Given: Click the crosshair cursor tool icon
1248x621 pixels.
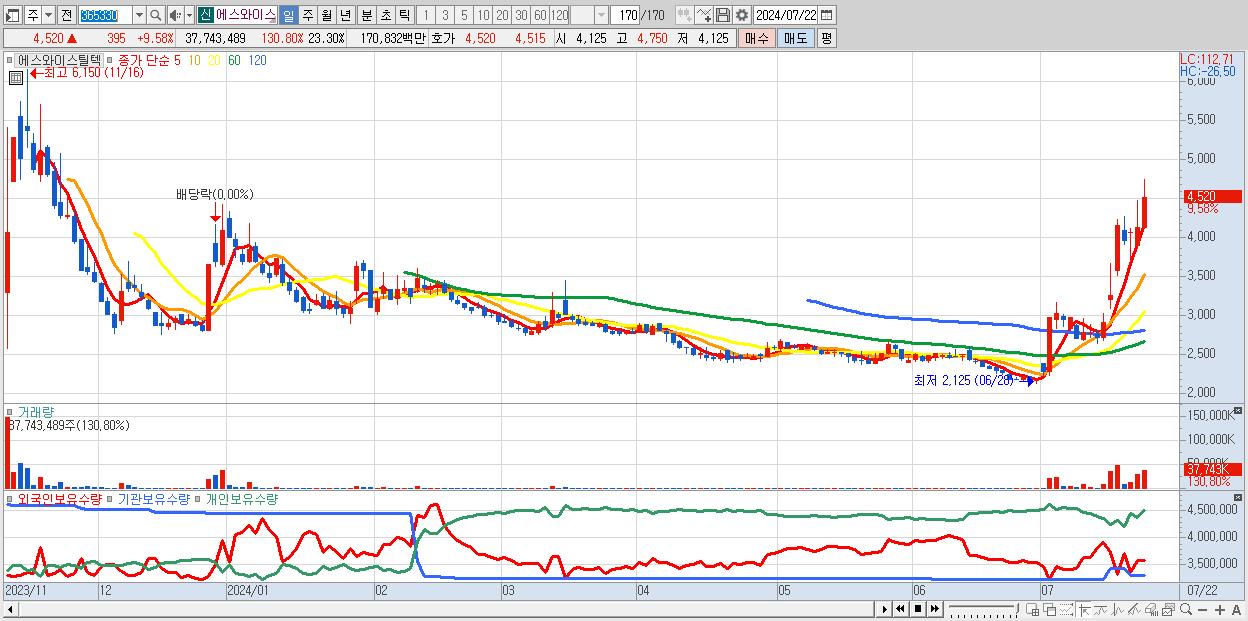Looking at the screenshot, I should point(1085,608).
